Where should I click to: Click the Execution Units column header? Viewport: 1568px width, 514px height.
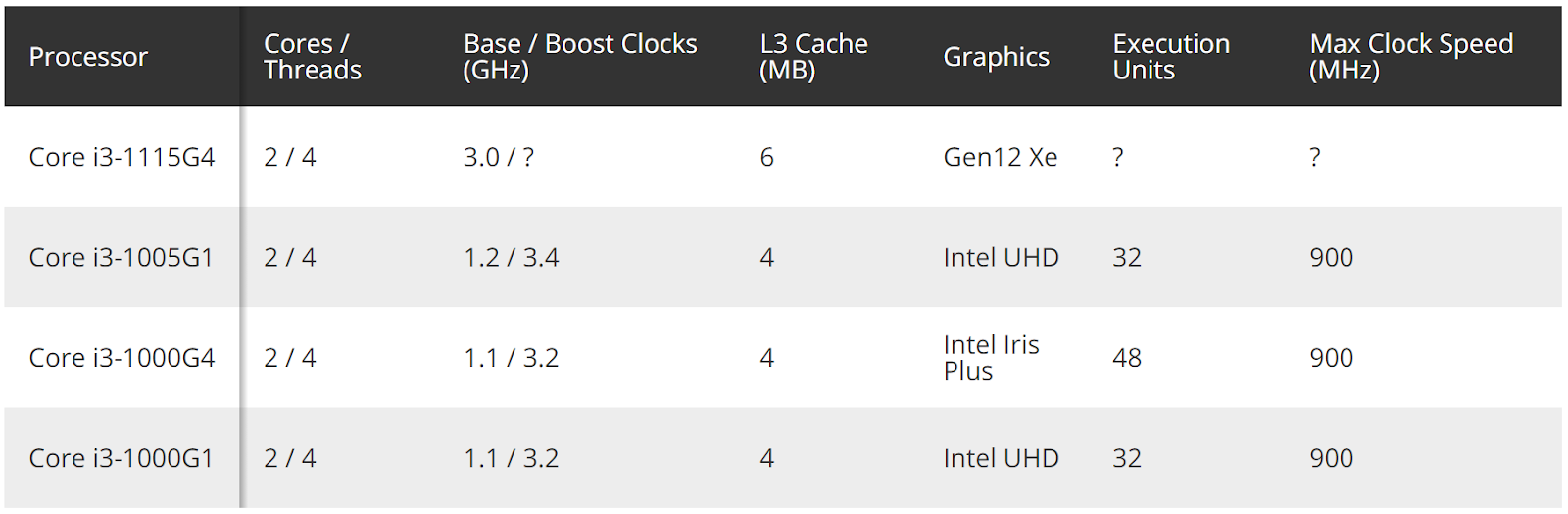(x=1170, y=57)
